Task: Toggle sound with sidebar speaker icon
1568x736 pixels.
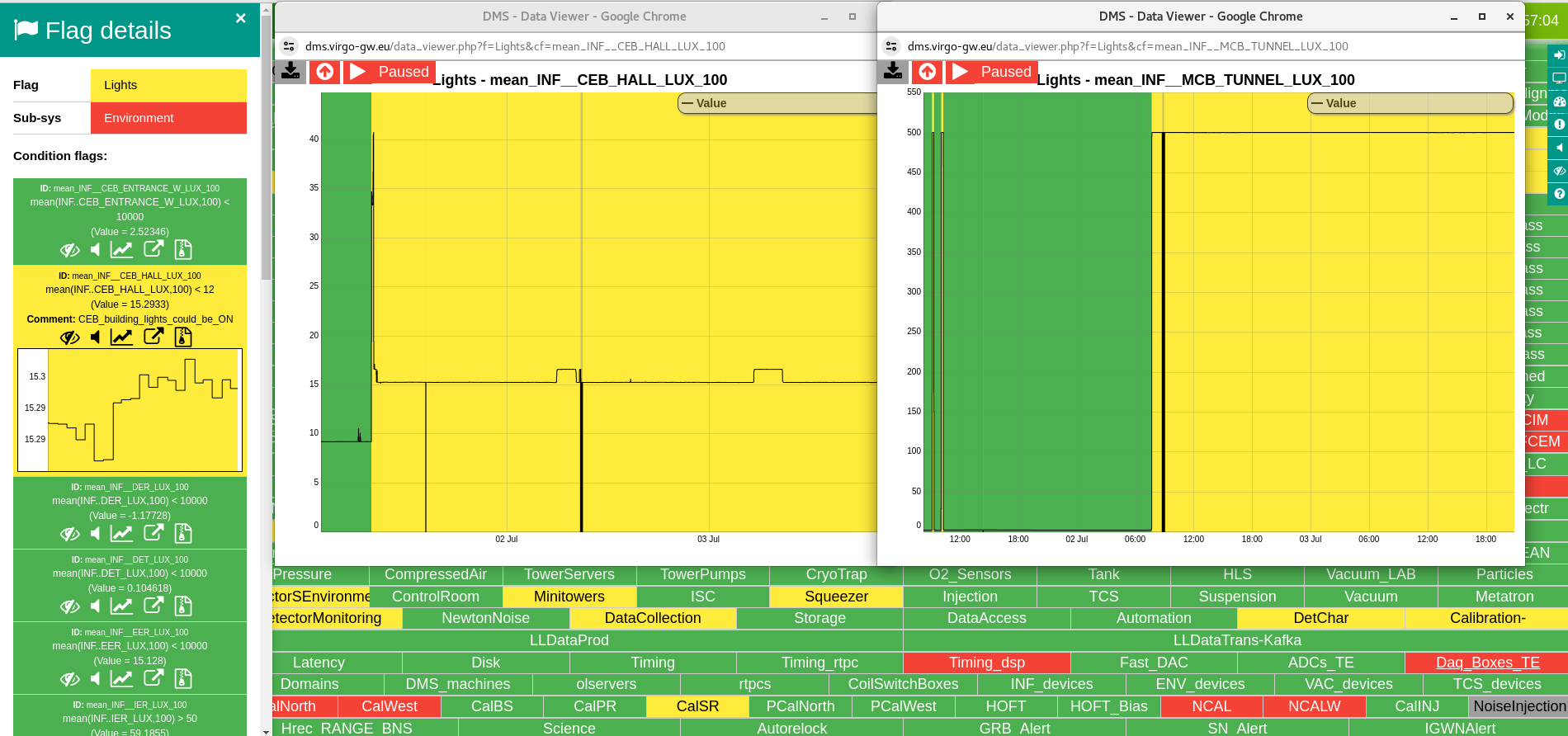Action: [1559, 148]
